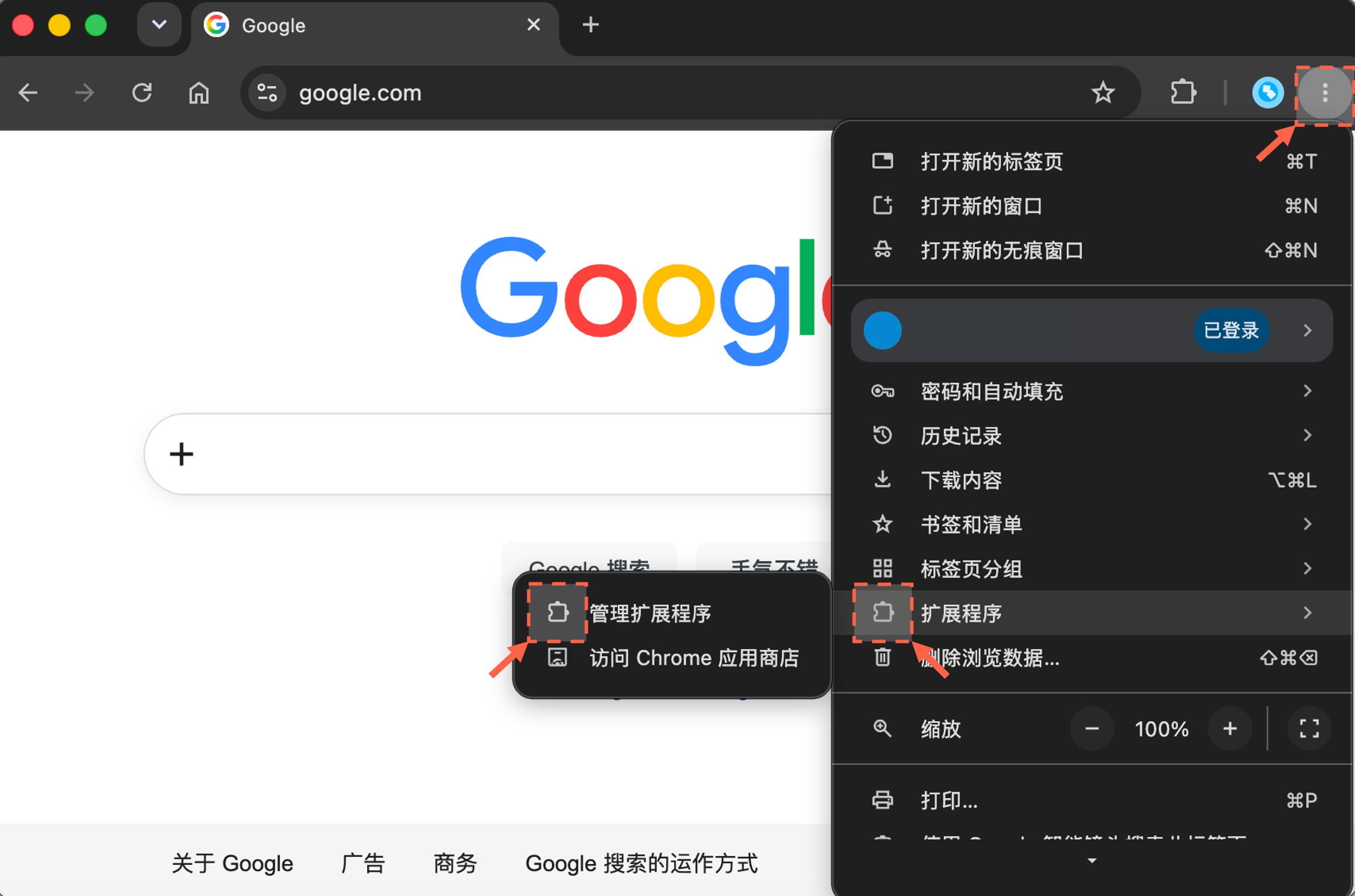
Task: Select 管理扩展程序 in the submenu
Action: pyautogui.click(x=671, y=614)
